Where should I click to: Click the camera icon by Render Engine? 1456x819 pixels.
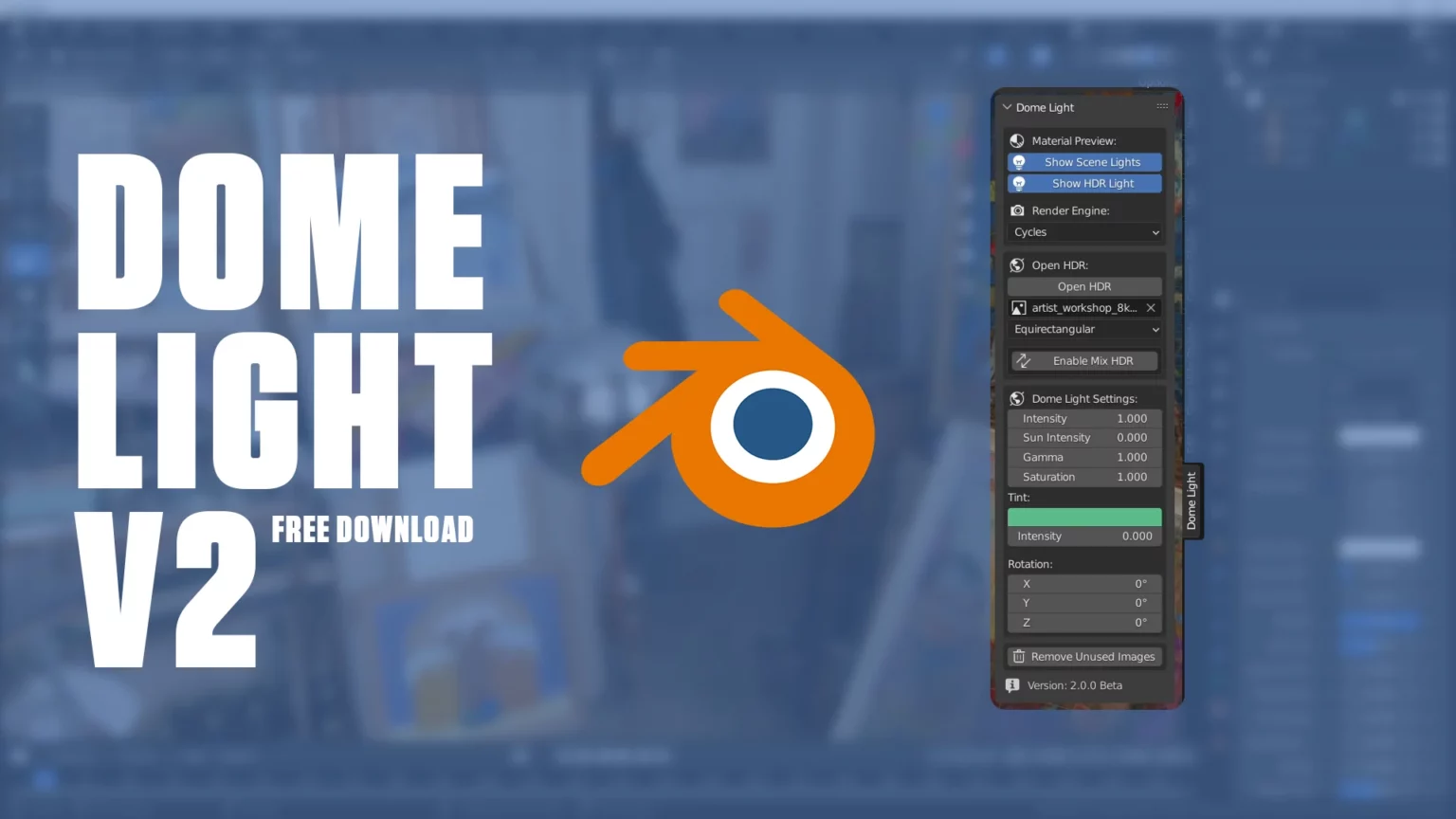[1017, 210]
